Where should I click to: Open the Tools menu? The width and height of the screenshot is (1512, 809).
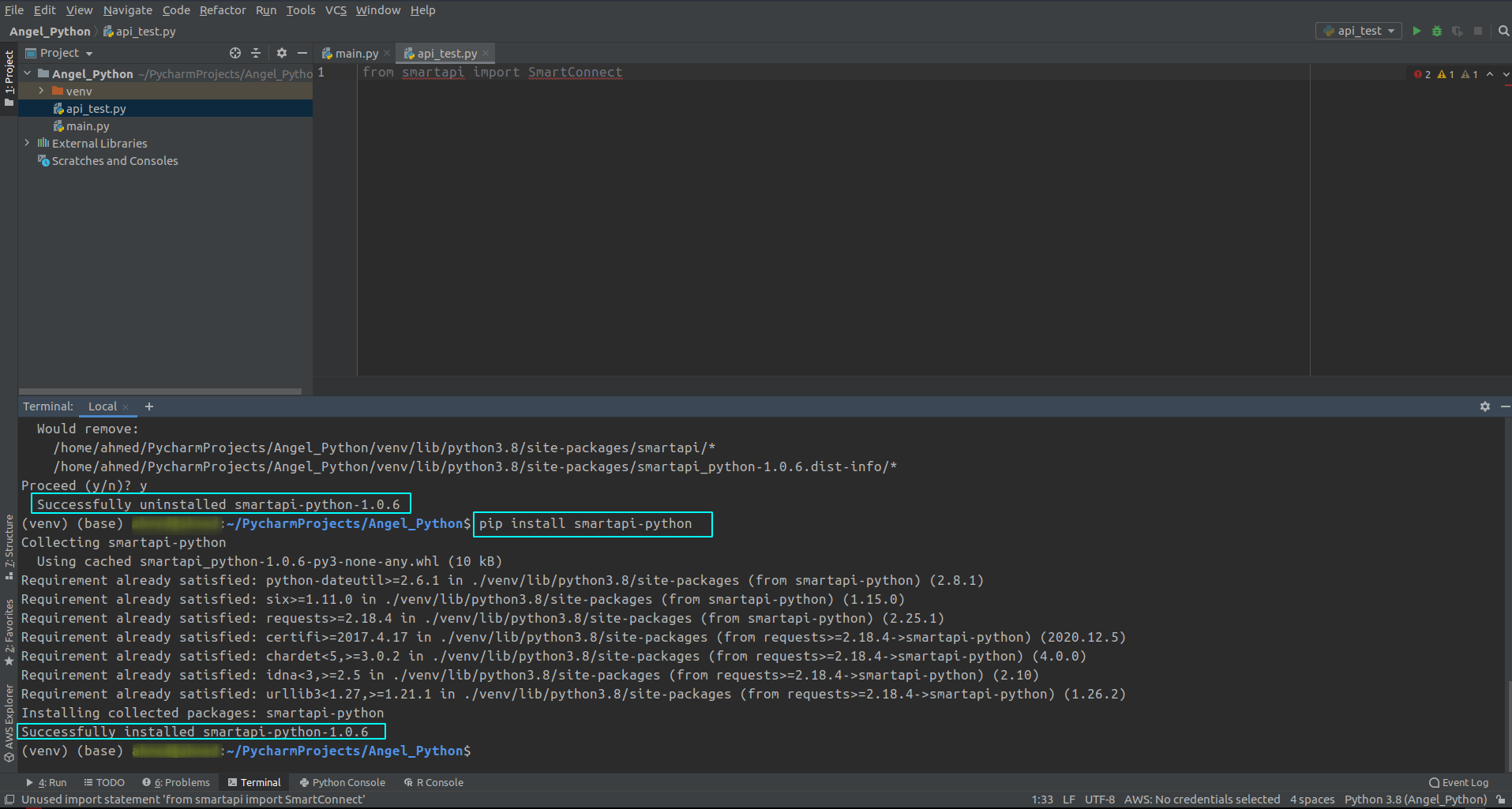pyautogui.click(x=301, y=10)
